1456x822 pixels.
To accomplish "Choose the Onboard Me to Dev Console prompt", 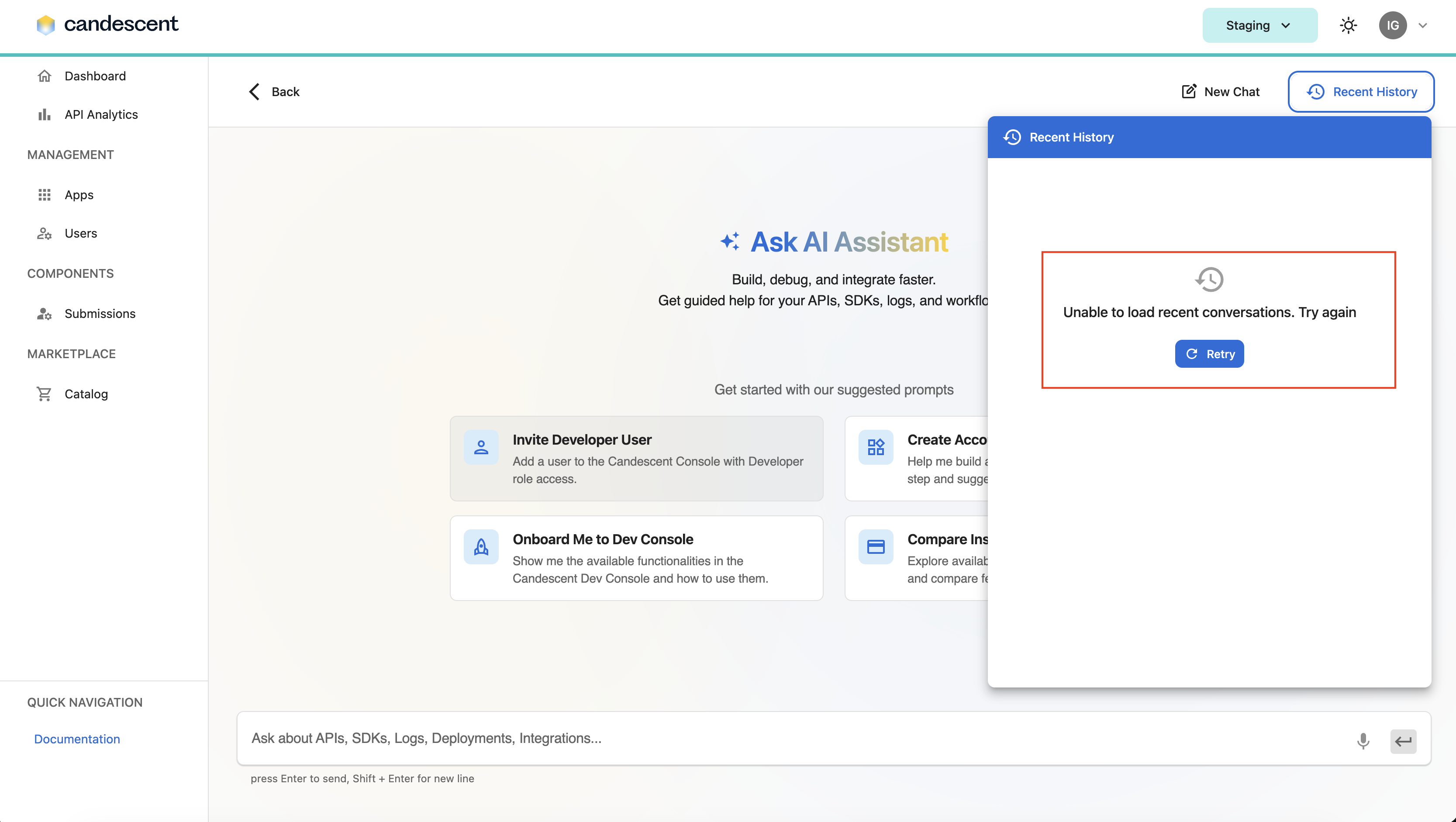I will click(636, 558).
